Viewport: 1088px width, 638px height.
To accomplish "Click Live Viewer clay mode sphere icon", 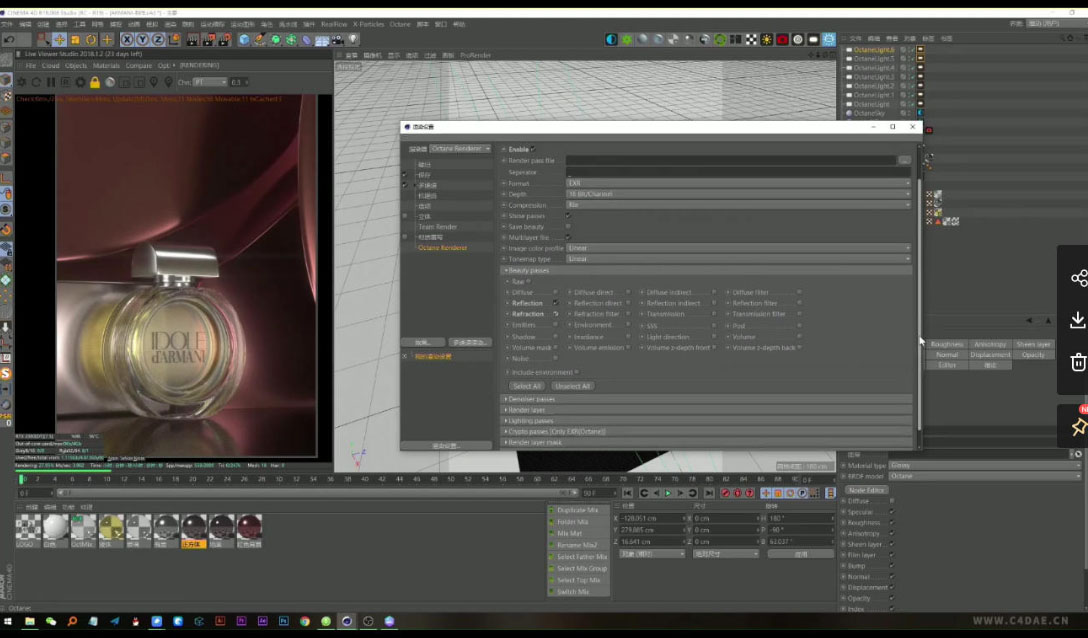I will 110,82.
